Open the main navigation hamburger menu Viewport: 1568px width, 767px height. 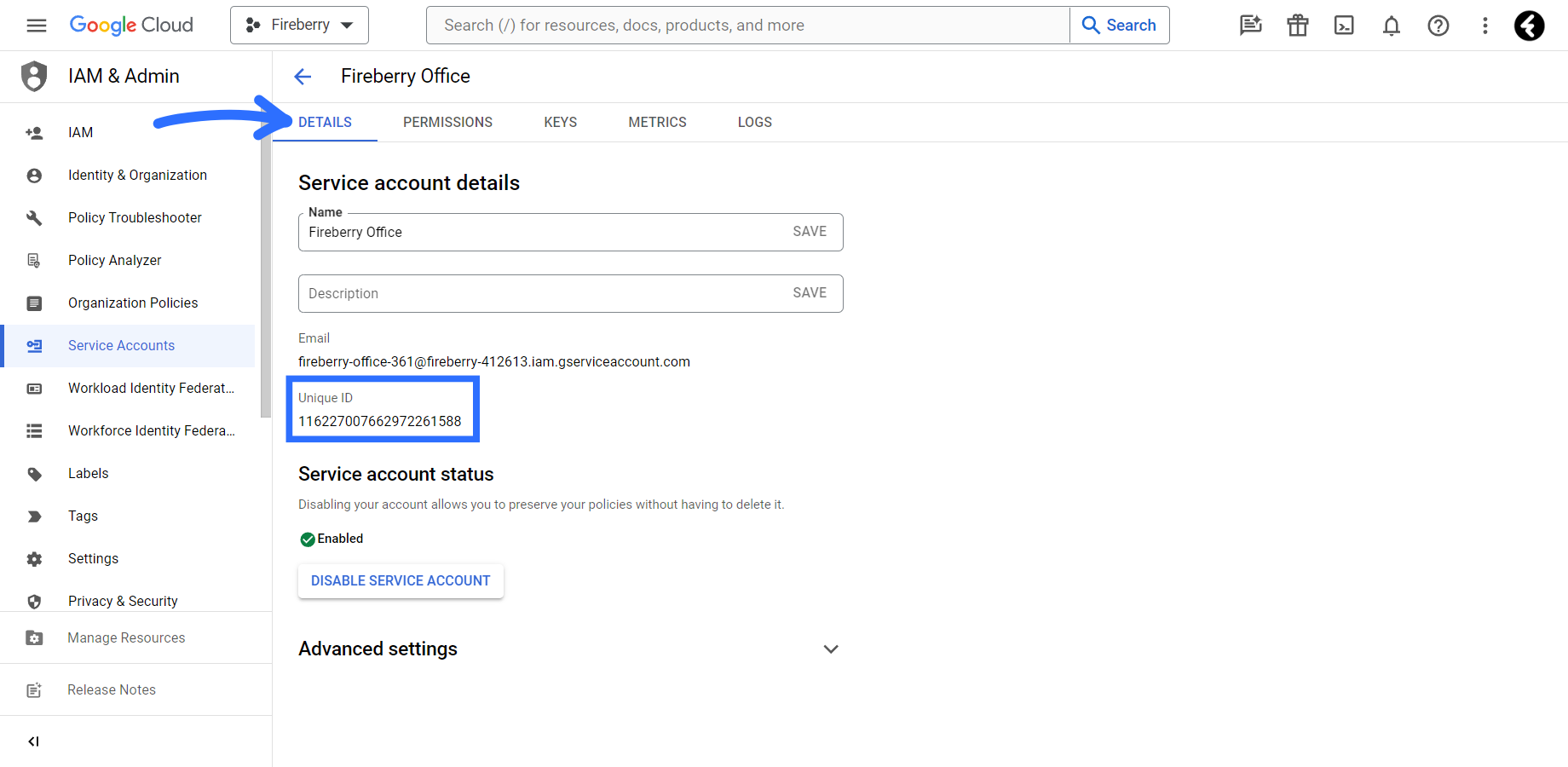37,26
